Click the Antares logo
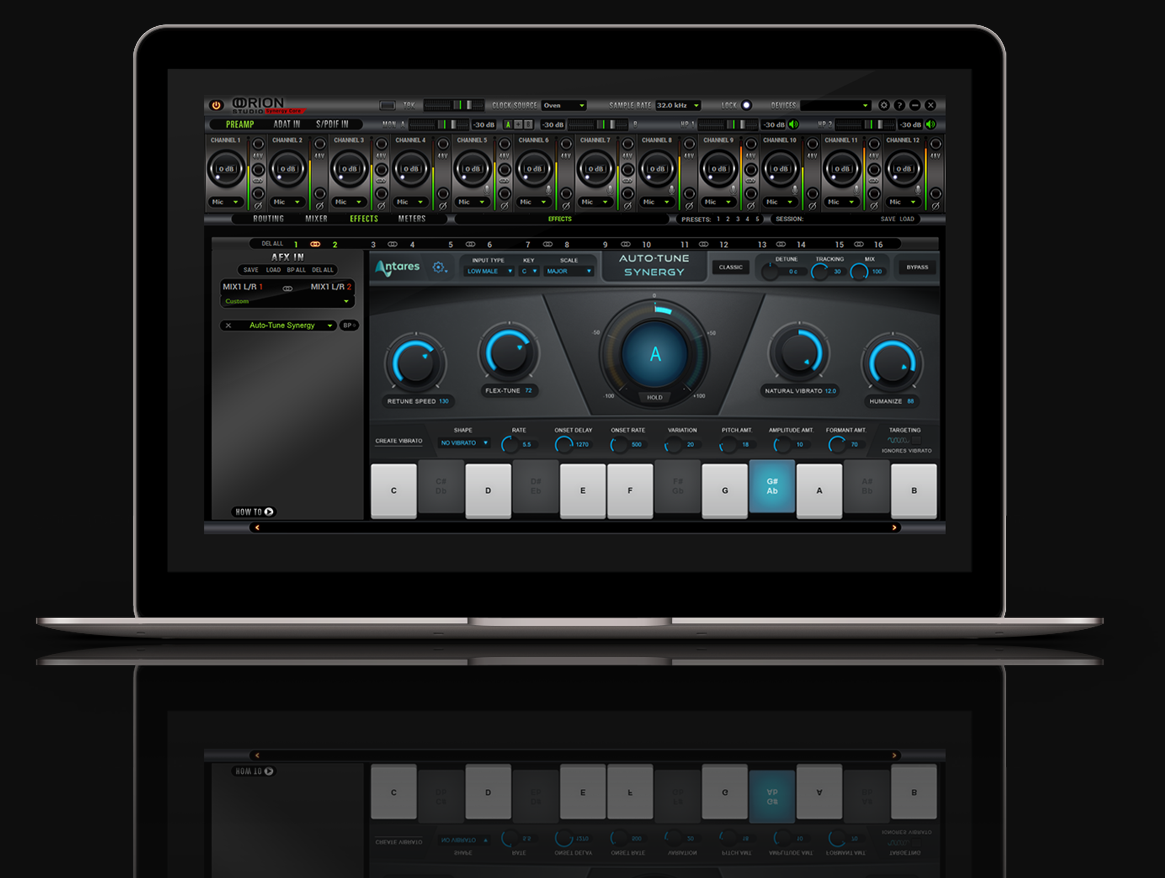Viewport: 1165px width, 878px height. (398, 267)
